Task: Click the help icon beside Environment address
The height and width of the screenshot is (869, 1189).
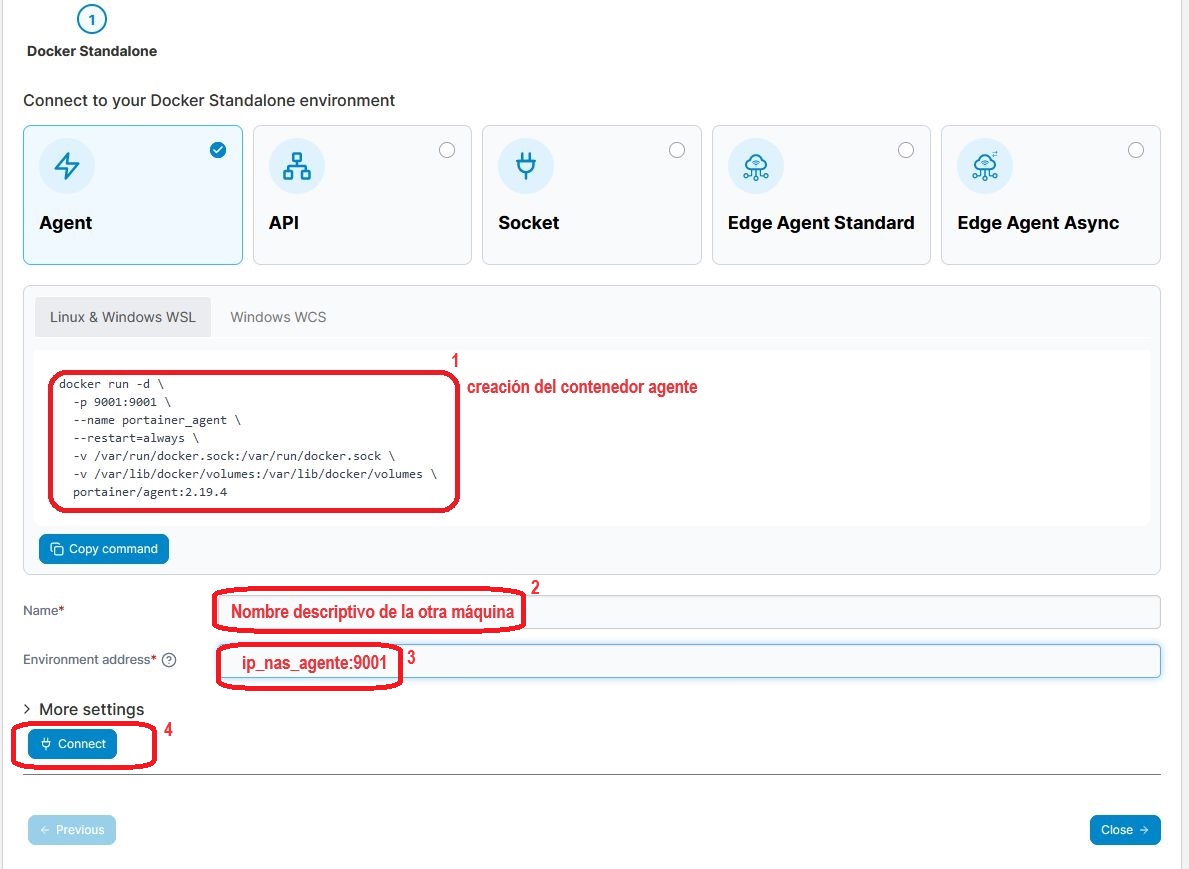Action: 169,660
